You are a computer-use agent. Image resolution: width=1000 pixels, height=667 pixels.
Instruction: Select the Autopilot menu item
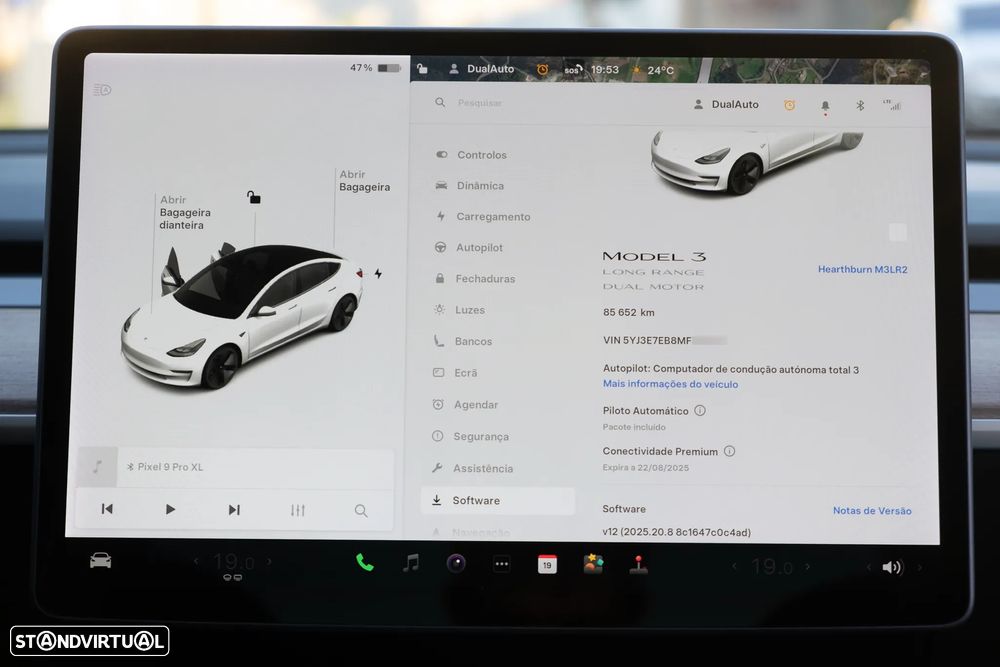469,247
